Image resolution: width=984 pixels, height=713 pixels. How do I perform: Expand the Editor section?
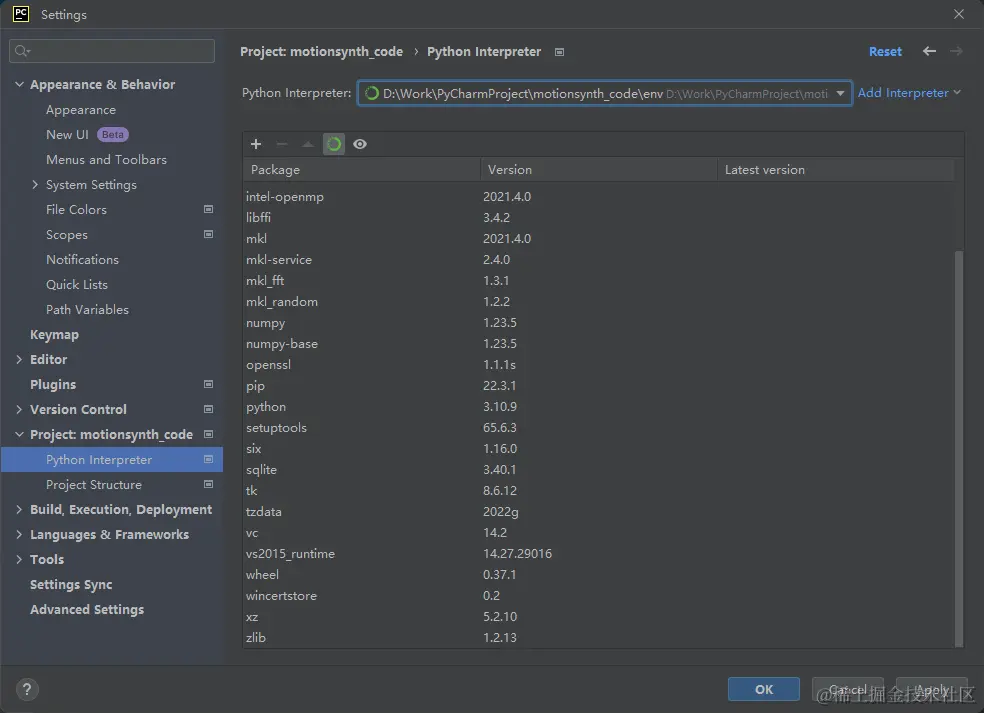pyautogui.click(x=19, y=359)
